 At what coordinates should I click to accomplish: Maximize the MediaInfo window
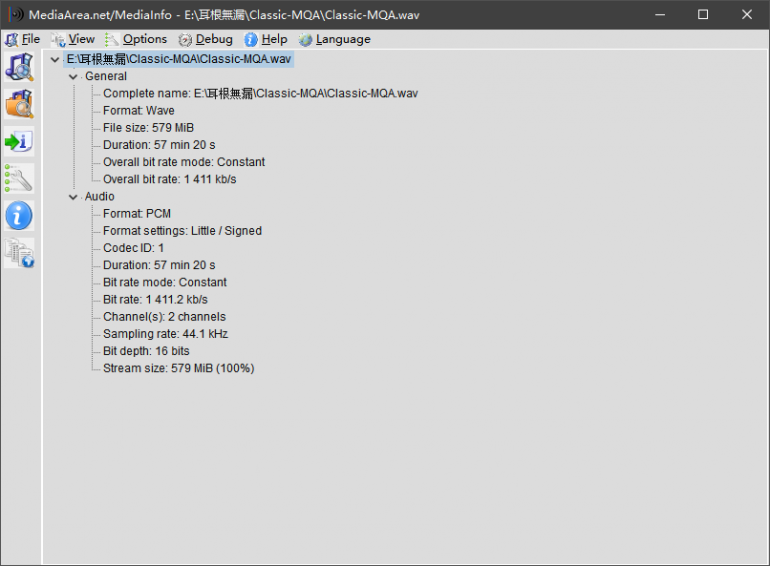click(x=703, y=15)
